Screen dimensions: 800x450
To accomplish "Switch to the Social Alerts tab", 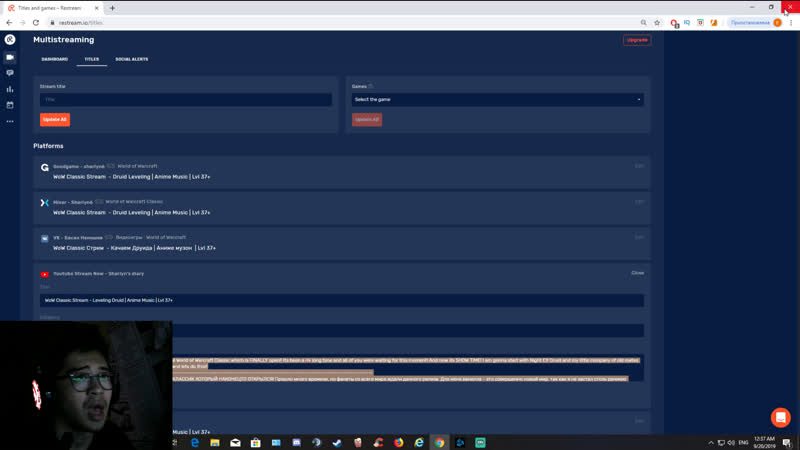I will (131, 59).
